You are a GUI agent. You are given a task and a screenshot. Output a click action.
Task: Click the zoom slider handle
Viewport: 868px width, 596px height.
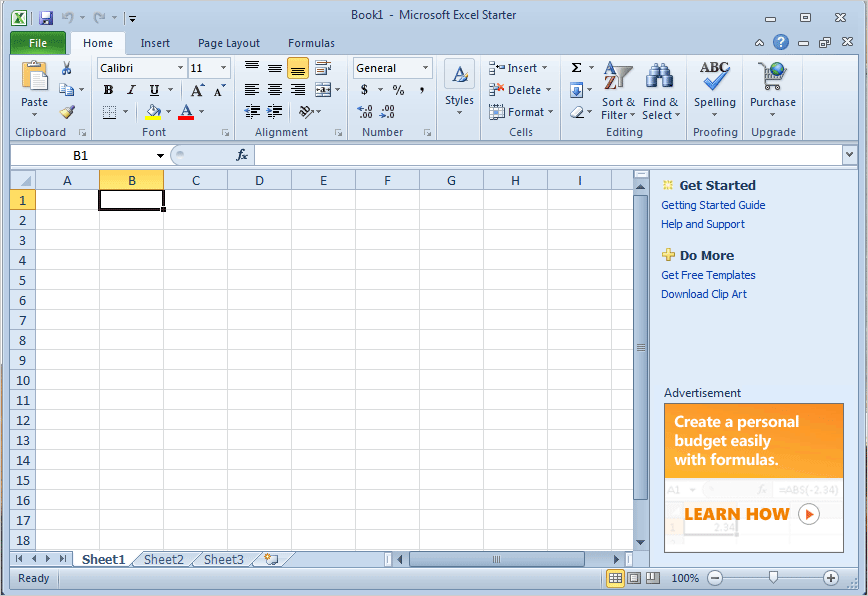coord(773,578)
